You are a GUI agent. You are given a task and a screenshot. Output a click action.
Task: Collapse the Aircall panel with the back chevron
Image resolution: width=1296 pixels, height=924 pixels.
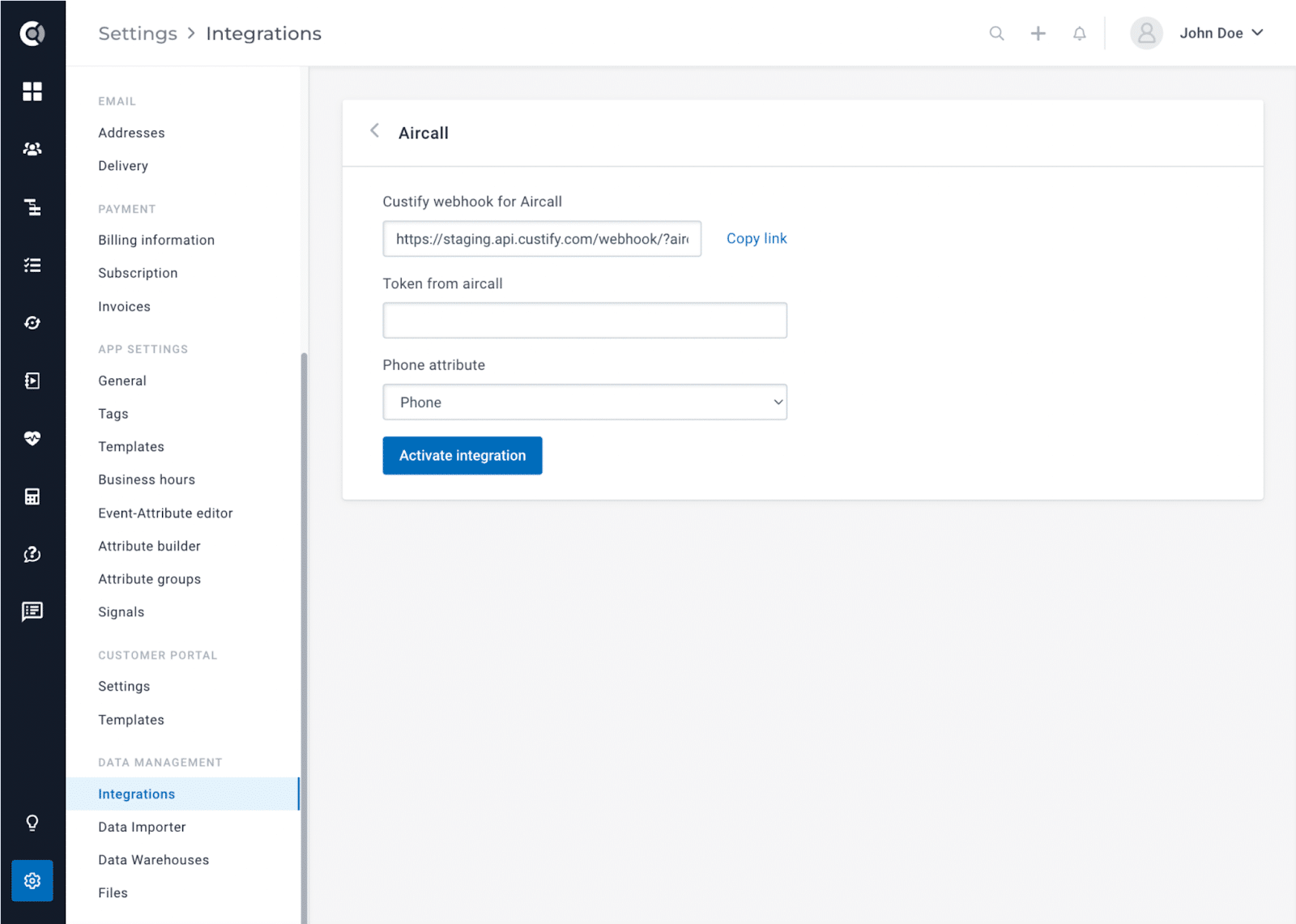[x=375, y=130]
